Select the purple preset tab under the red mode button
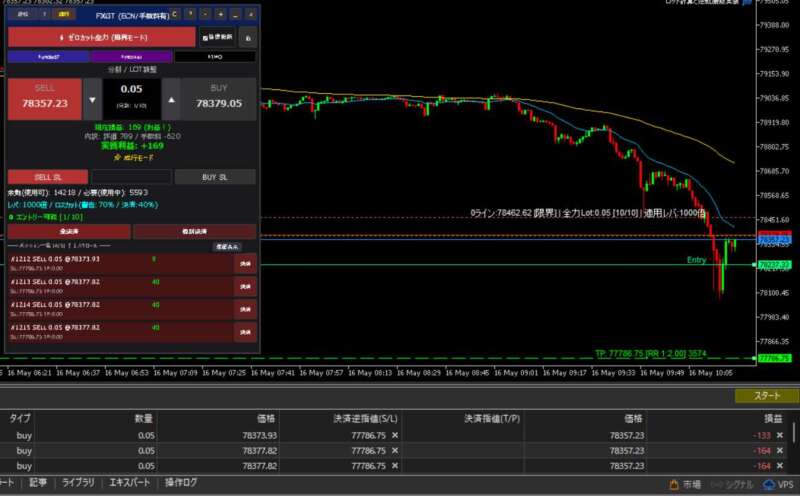The image size is (800, 496). click(x=131, y=57)
